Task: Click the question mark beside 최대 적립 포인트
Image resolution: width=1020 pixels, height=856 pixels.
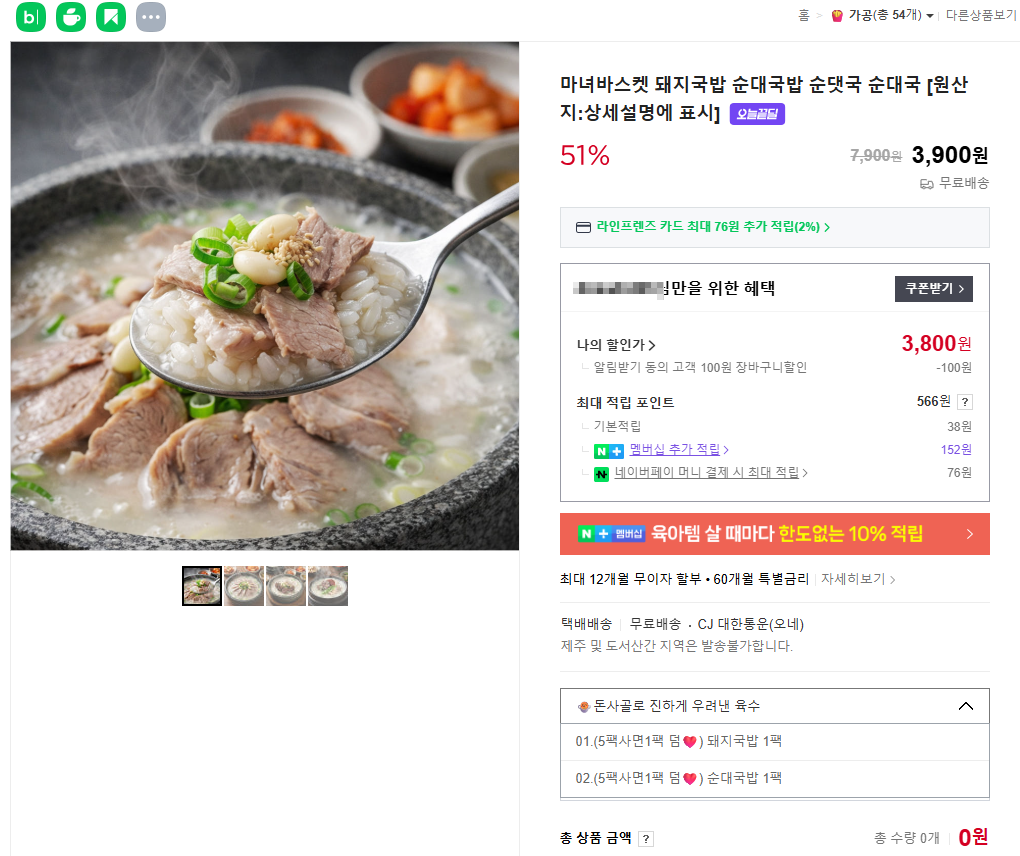Action: click(x=965, y=401)
